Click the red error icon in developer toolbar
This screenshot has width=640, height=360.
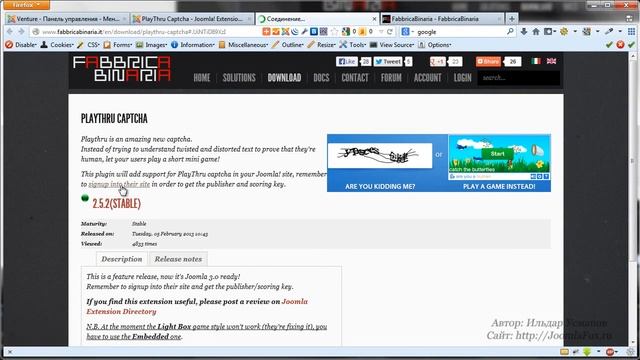click(x=620, y=45)
